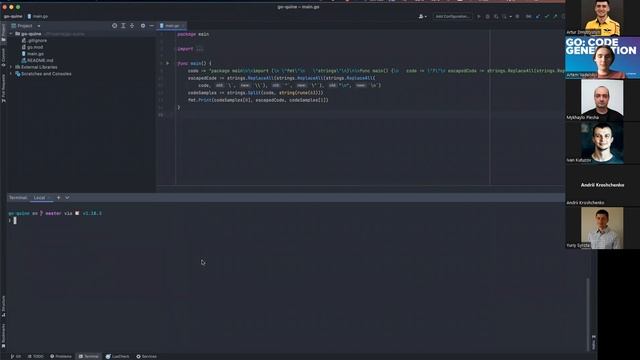Screen dimensions: 640x360
Task: Open the user account menu icon
Action: point(422,16)
